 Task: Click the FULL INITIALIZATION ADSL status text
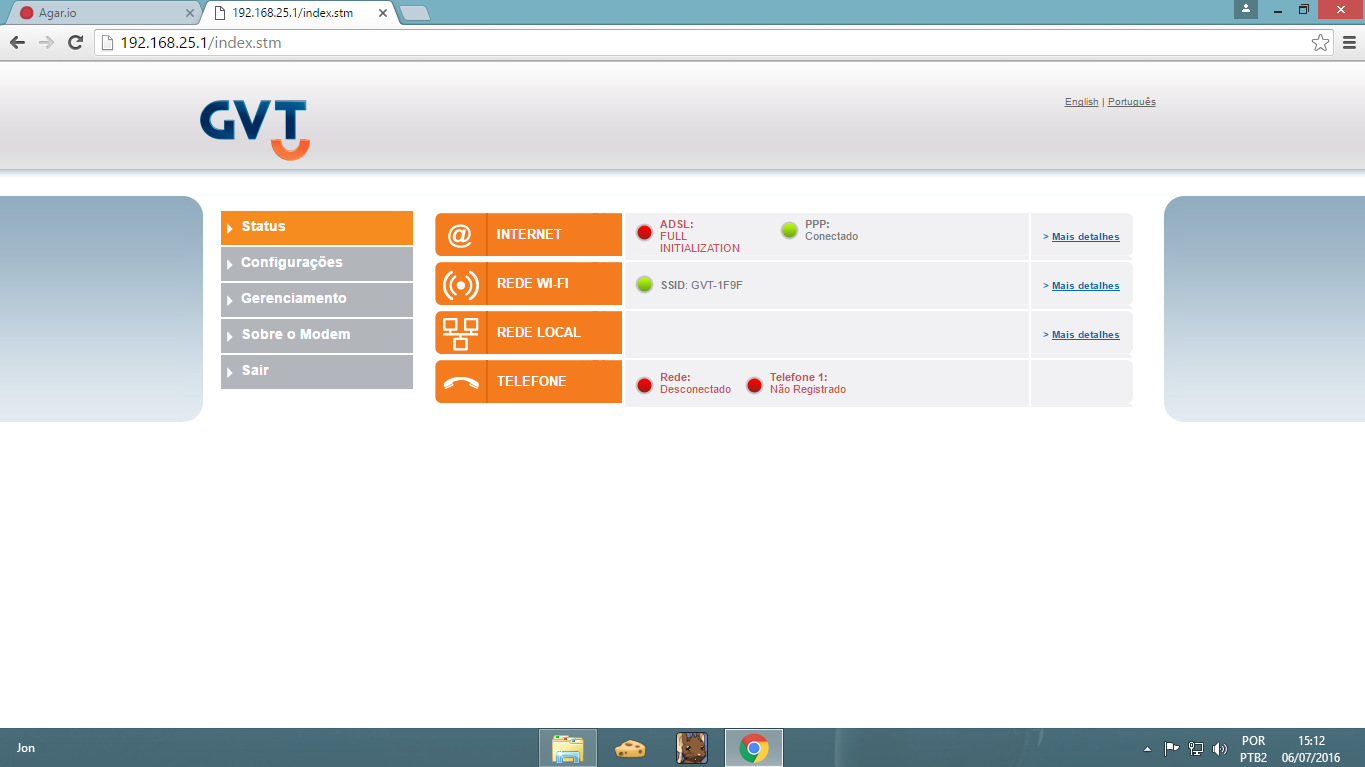[700, 242]
